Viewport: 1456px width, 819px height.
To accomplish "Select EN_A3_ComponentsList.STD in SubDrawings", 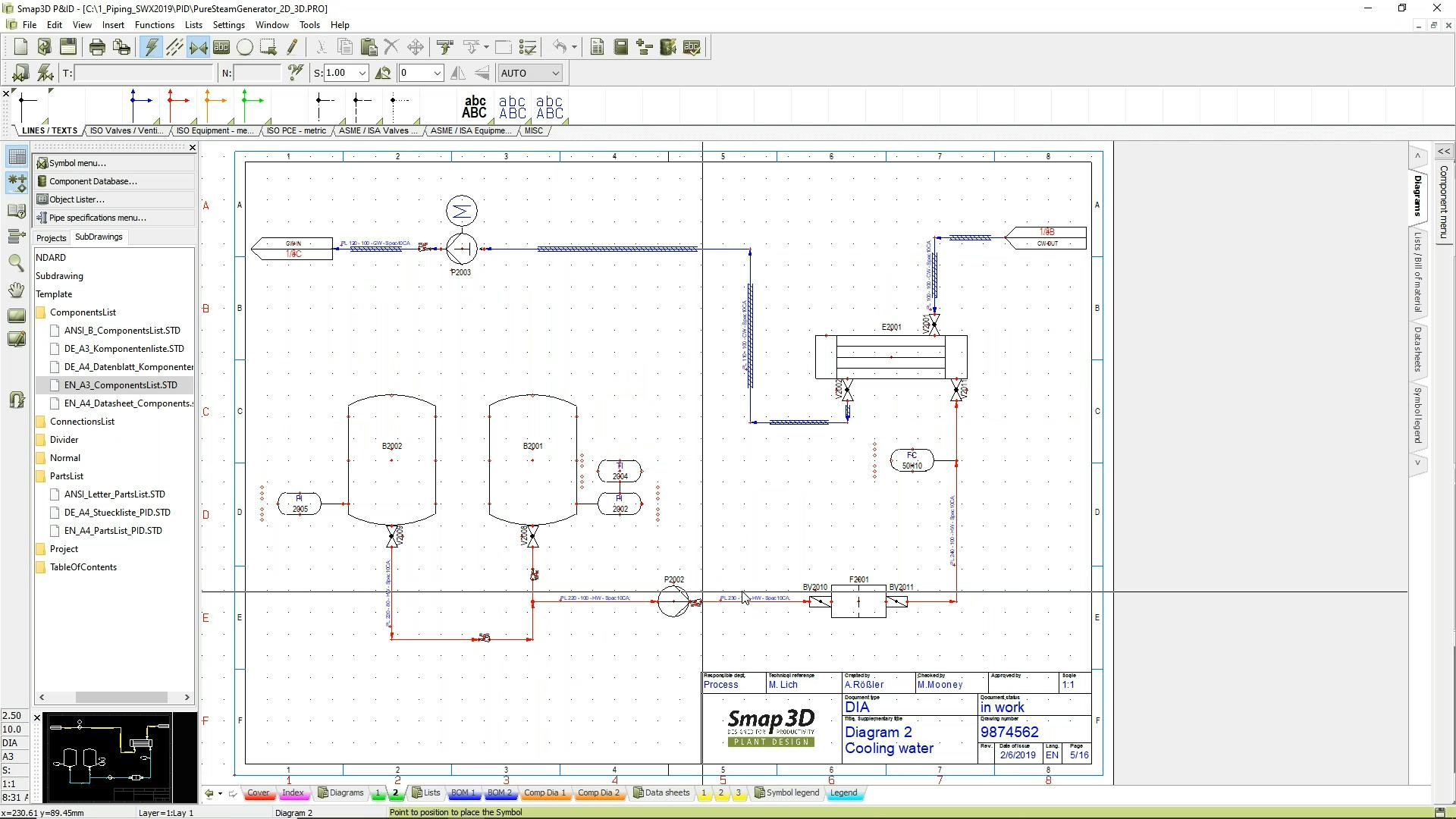I will [121, 384].
